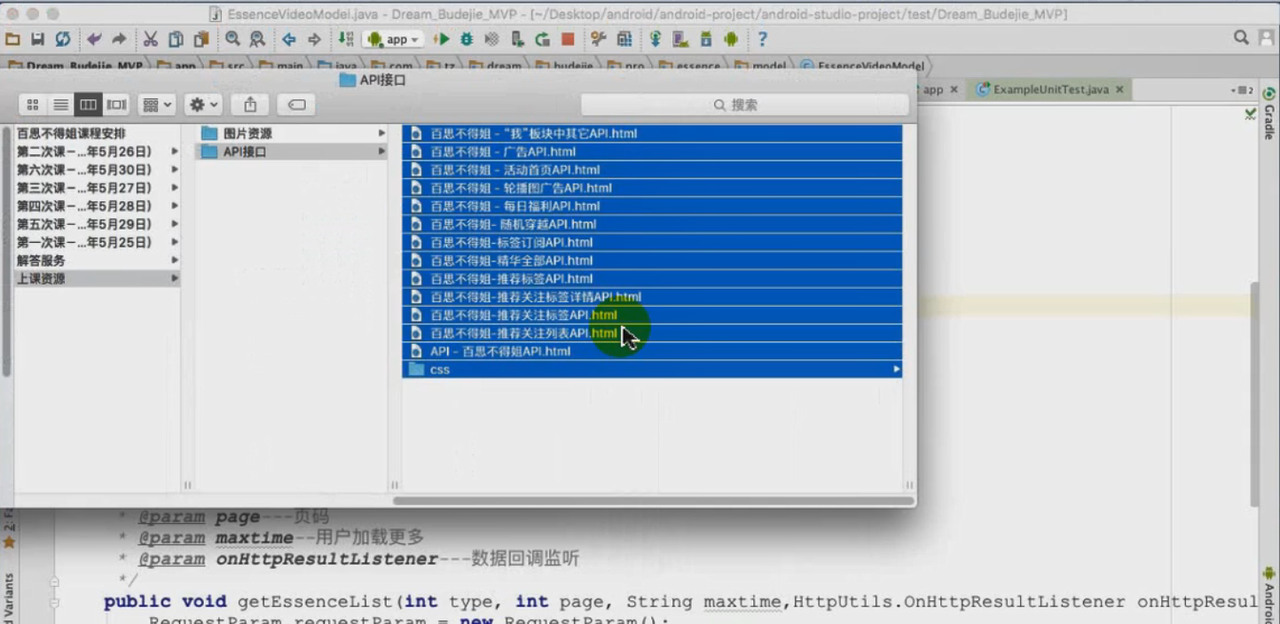Switch Finder to column view

pos(88,104)
